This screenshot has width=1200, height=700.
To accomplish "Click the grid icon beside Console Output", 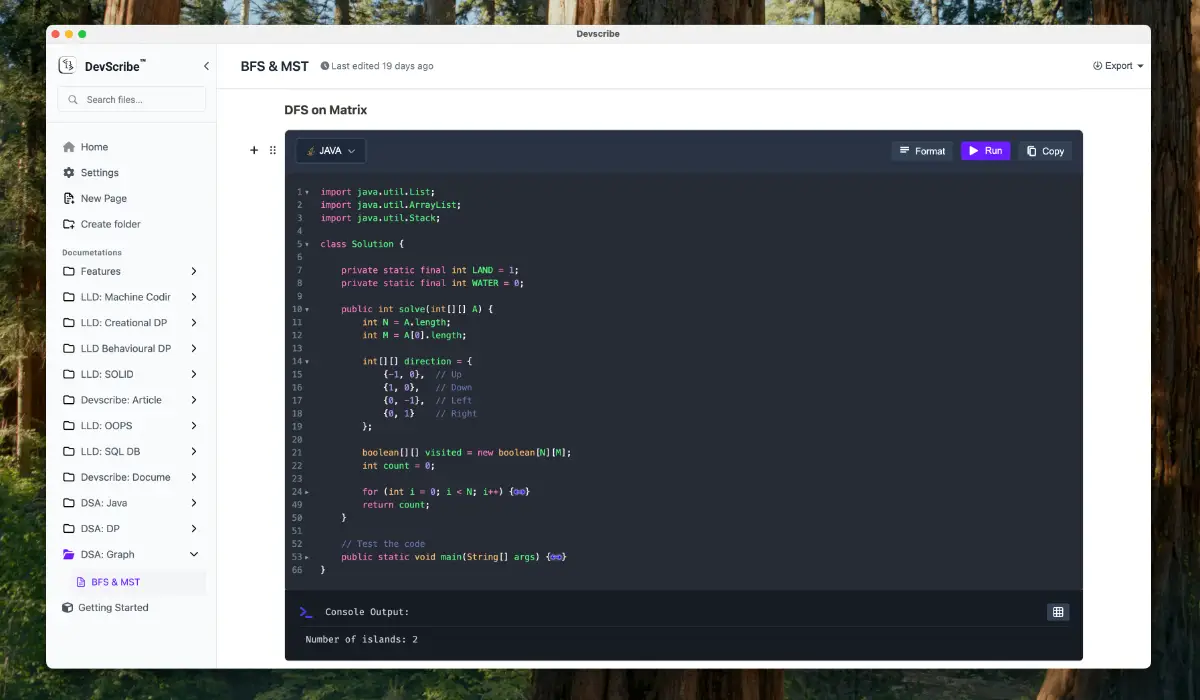I will [1058, 611].
